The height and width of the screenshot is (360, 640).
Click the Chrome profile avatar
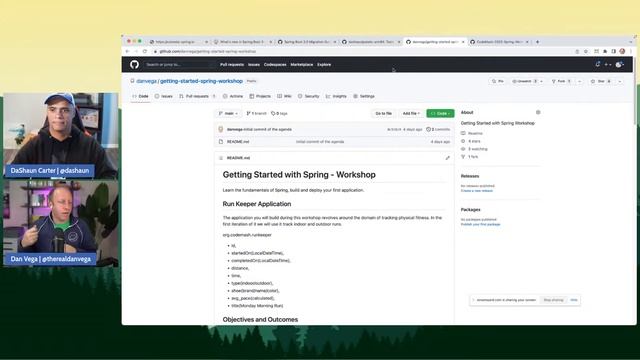[x=622, y=51]
